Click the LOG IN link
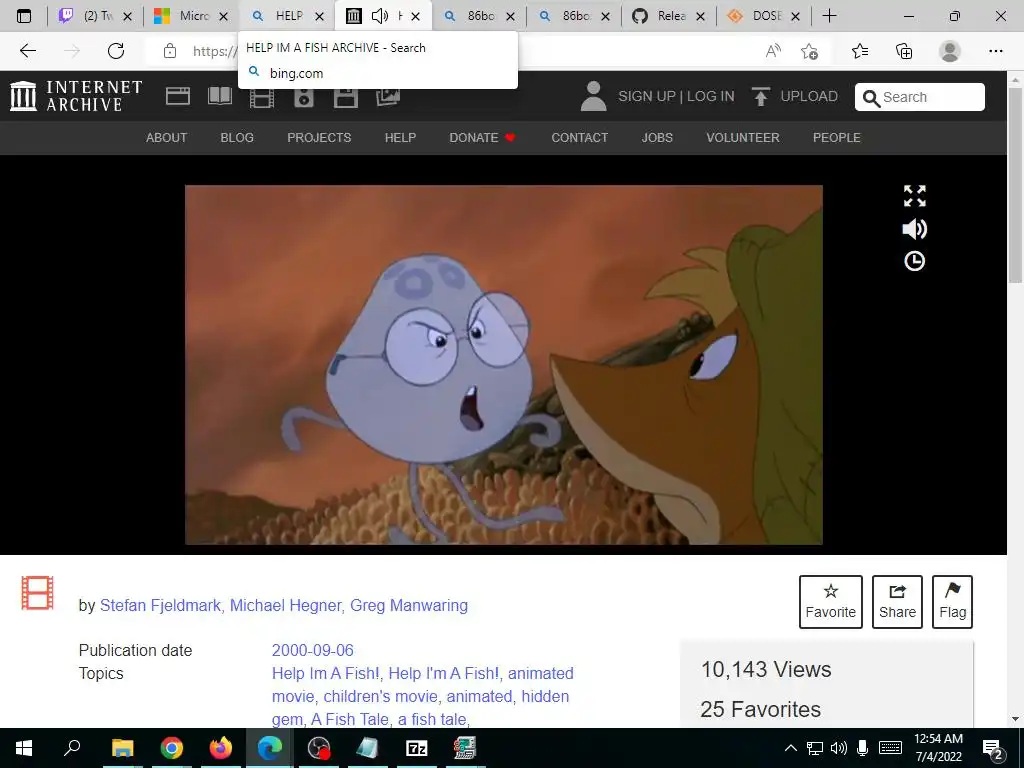The height and width of the screenshot is (768, 1024). click(711, 97)
